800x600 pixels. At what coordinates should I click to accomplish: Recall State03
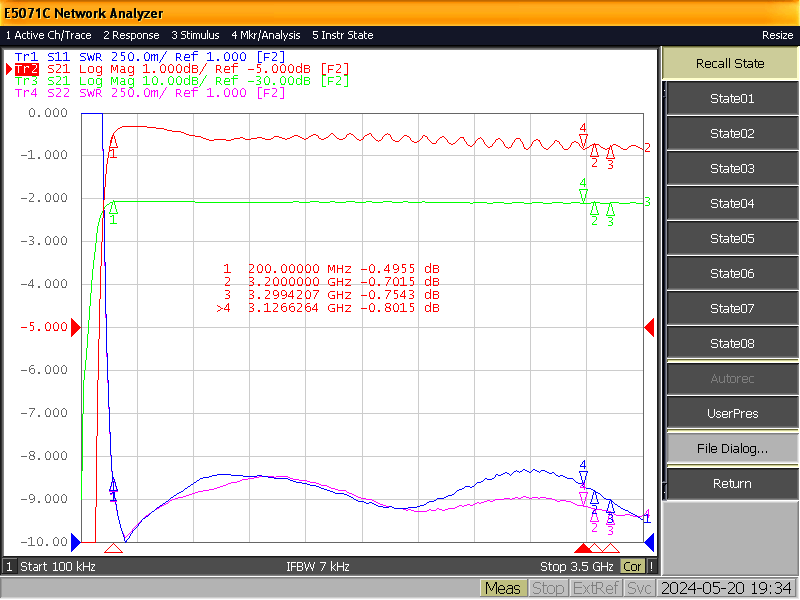(732, 168)
